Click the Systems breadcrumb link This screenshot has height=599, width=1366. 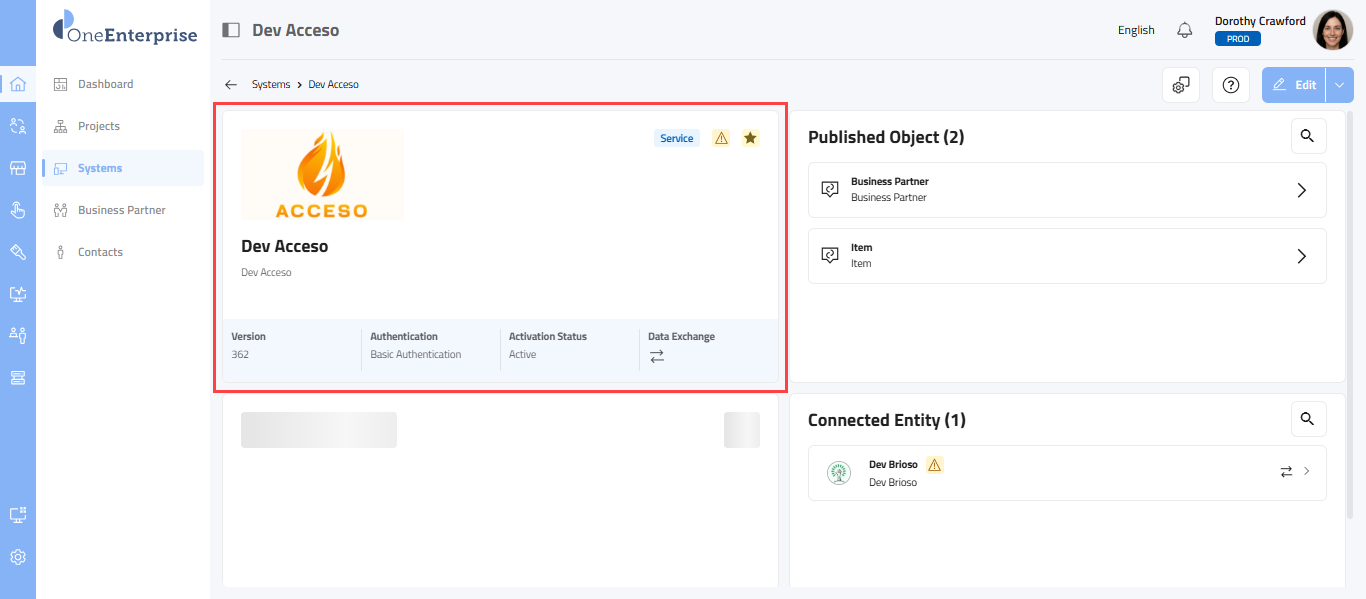click(271, 85)
